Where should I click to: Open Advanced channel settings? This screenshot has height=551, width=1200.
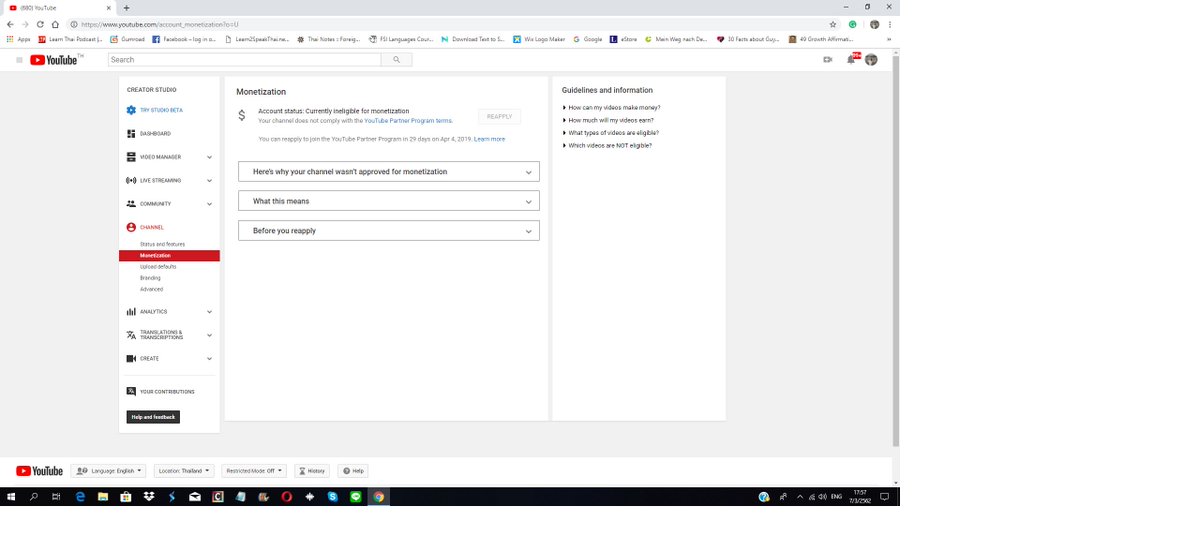coord(151,289)
